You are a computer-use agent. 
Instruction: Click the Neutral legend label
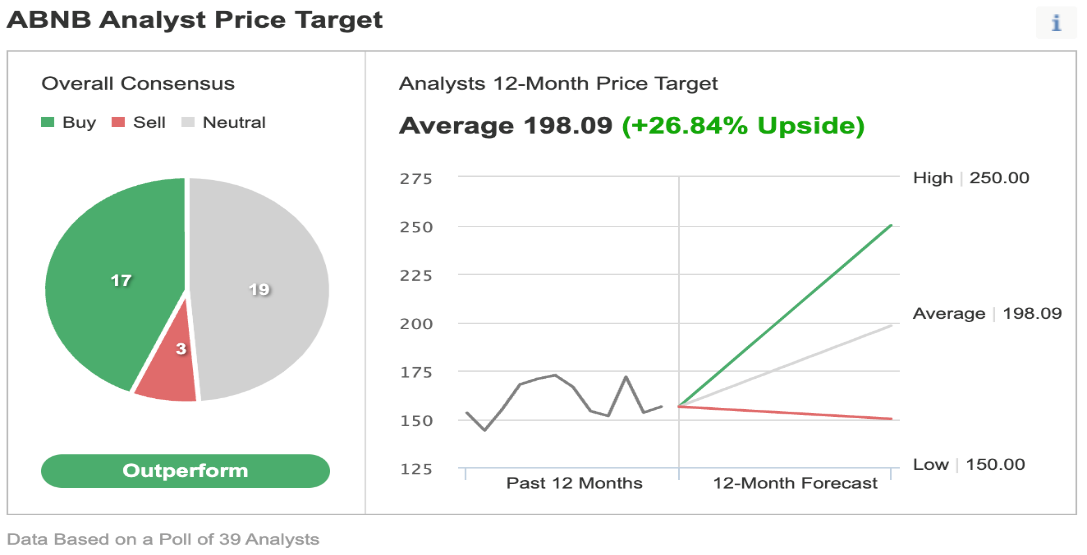(x=234, y=123)
